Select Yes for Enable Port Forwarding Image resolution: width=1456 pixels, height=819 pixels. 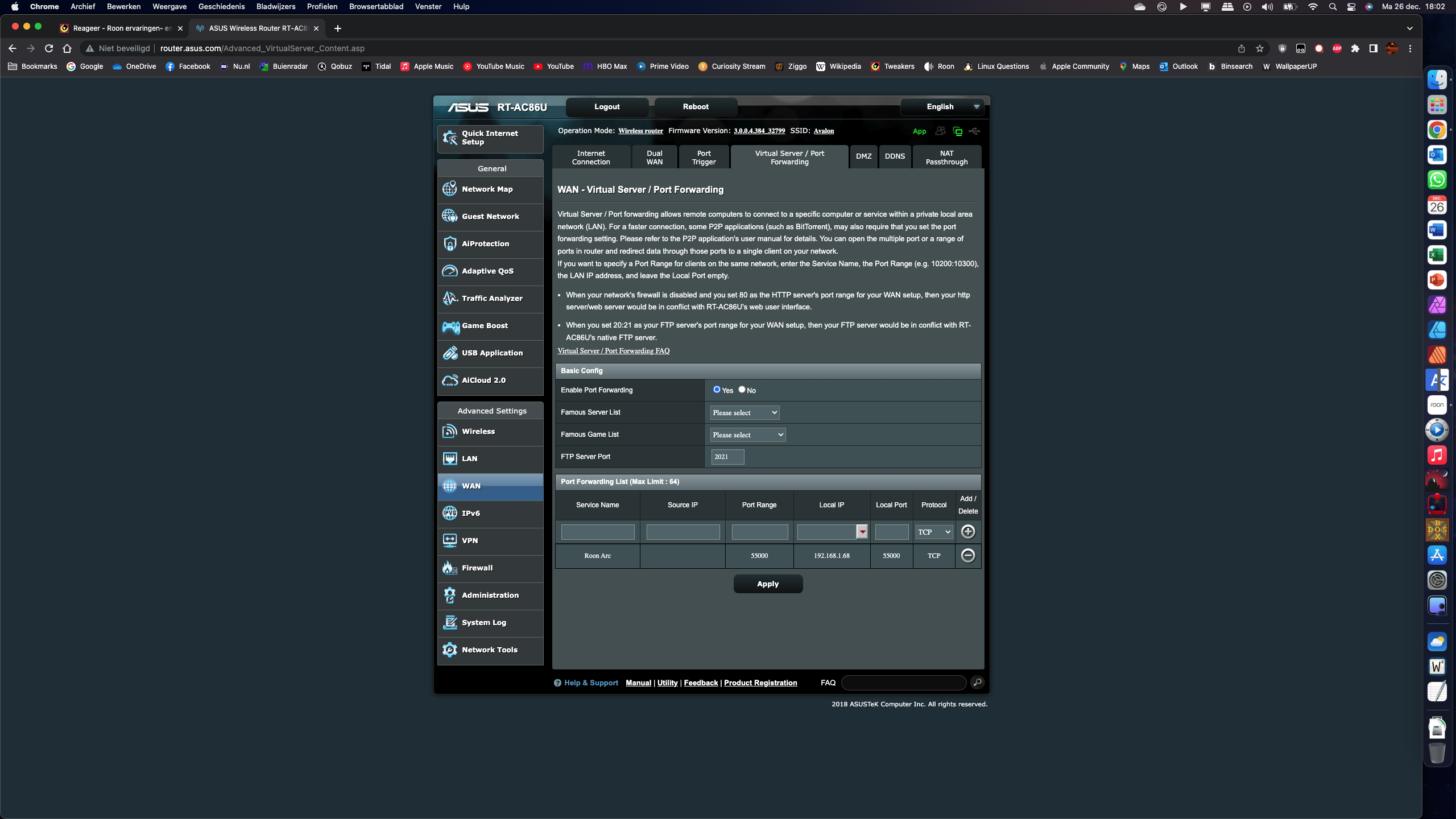pos(717,390)
